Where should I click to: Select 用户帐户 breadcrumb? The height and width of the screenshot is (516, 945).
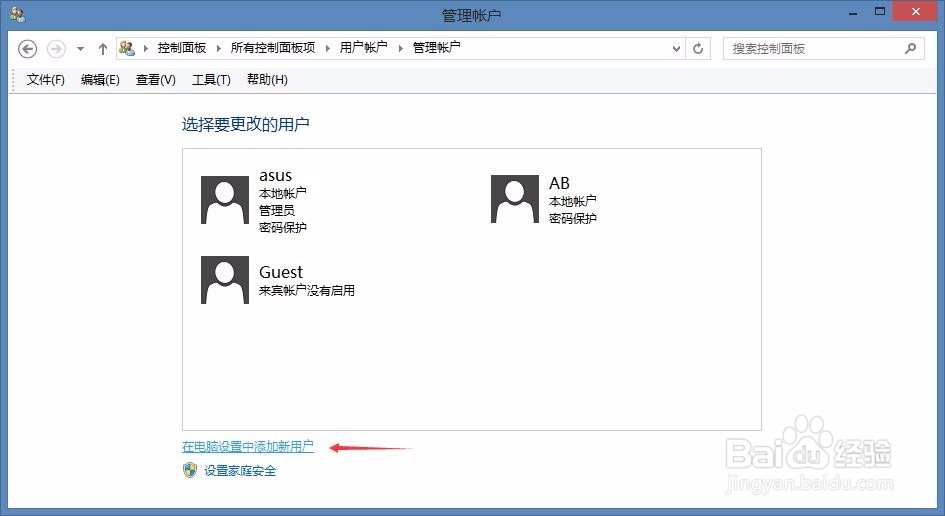coord(363,48)
